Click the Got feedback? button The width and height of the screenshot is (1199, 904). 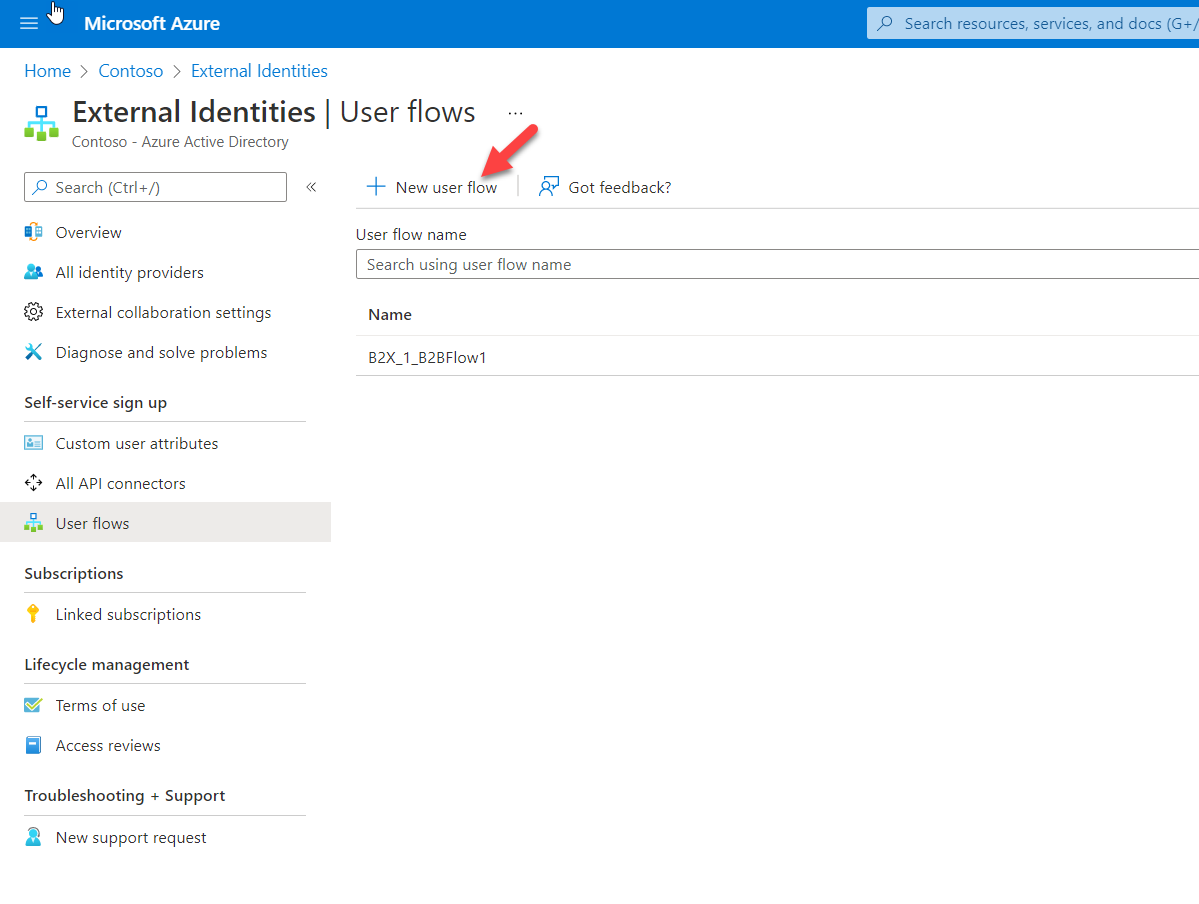(605, 187)
